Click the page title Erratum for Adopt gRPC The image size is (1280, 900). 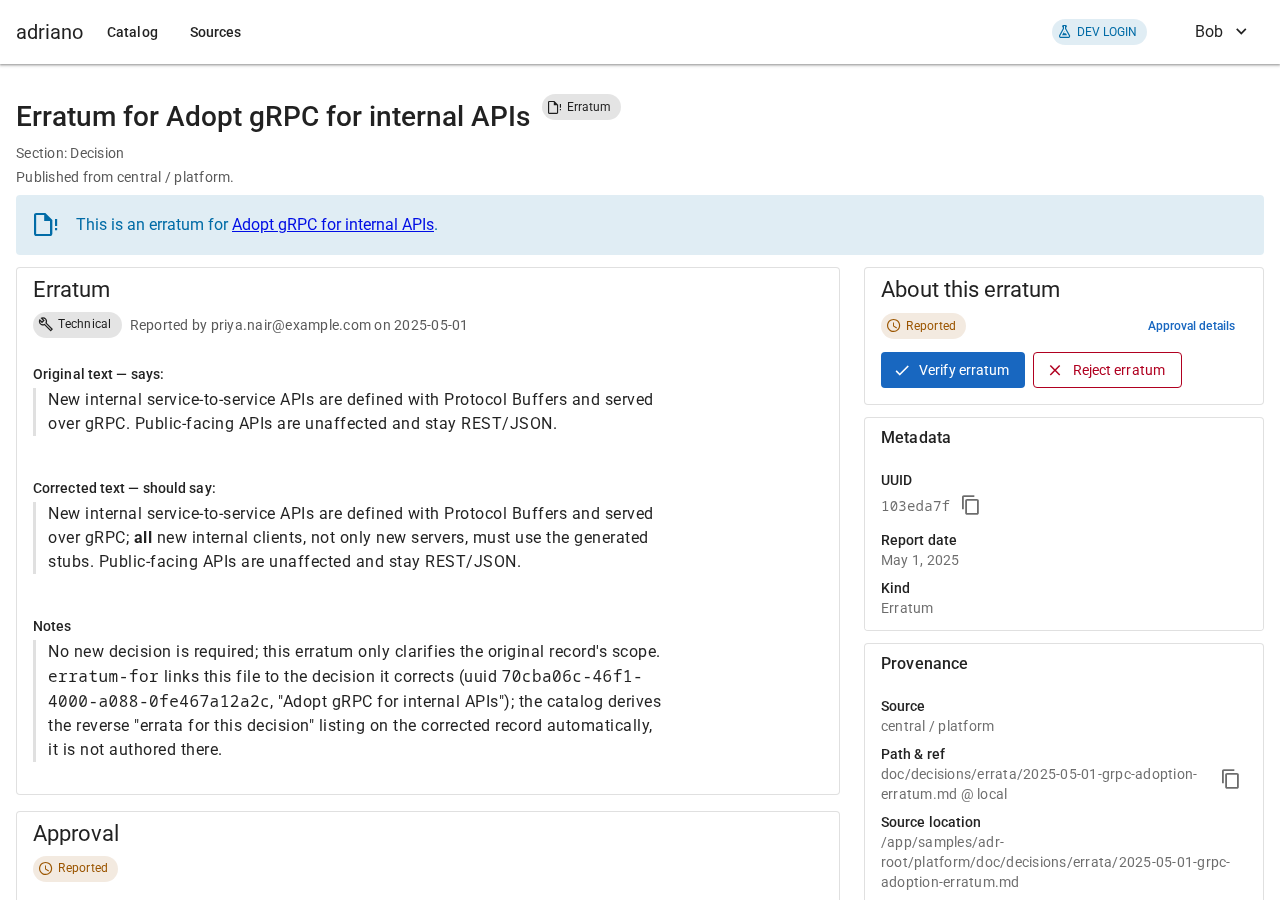[x=273, y=116]
